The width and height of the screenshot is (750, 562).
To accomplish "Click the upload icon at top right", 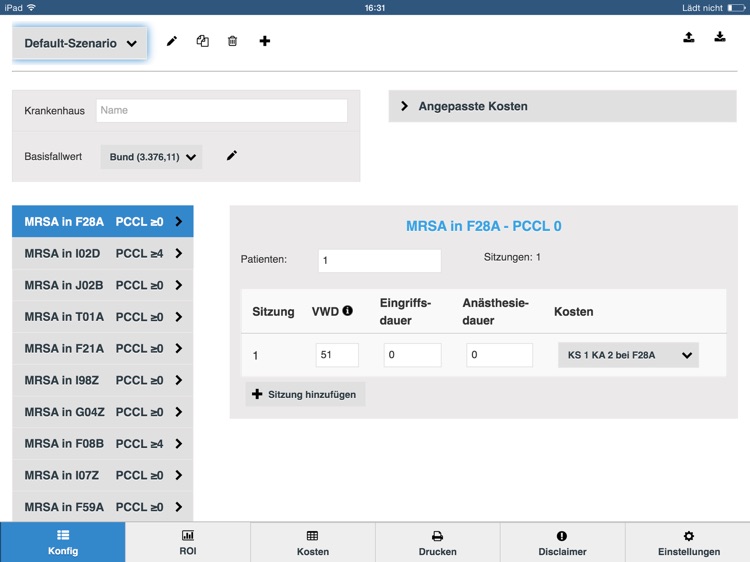I will [689, 37].
